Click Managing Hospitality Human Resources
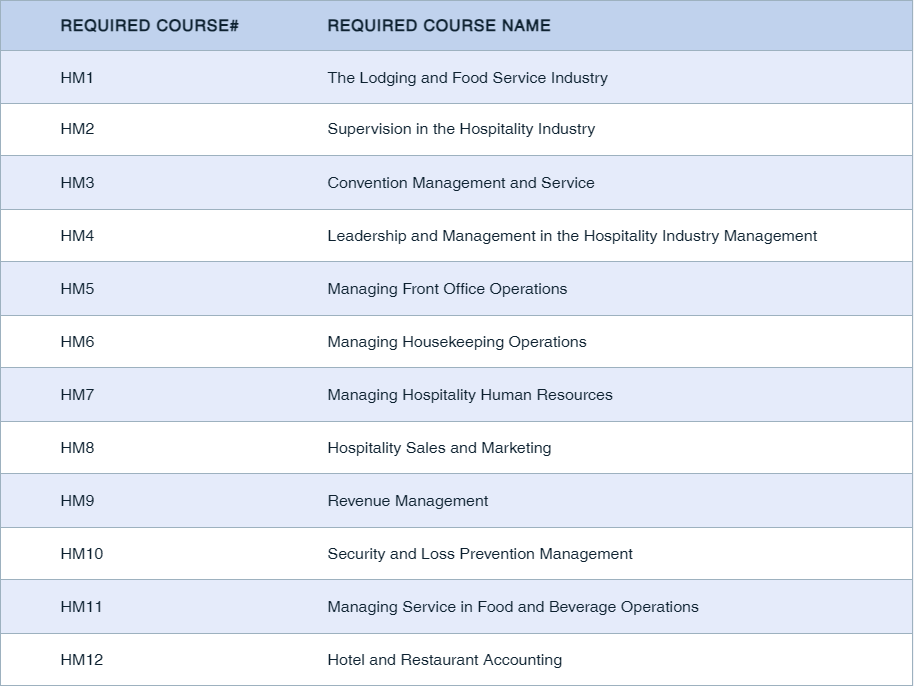914x686 pixels. (x=470, y=395)
